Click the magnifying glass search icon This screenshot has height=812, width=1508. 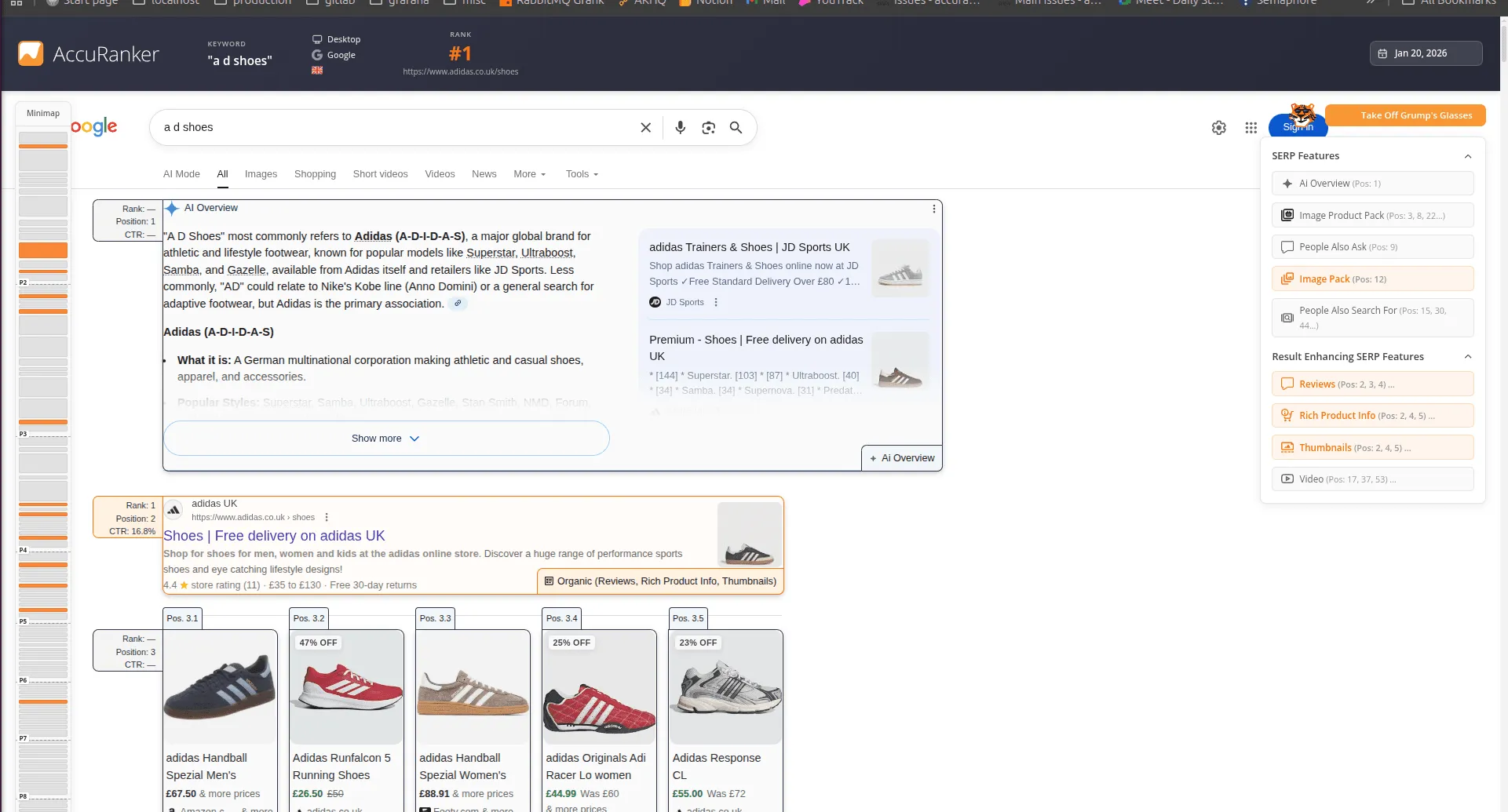click(736, 128)
